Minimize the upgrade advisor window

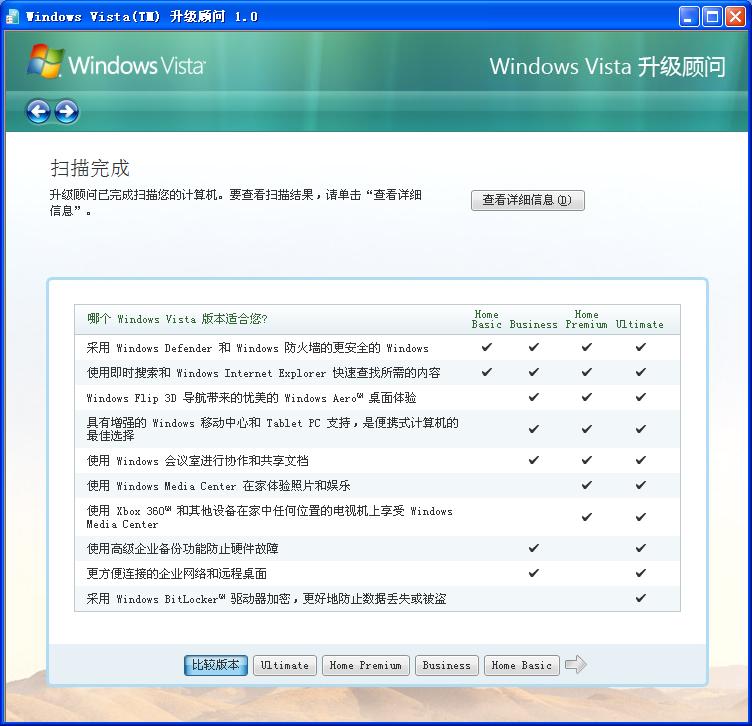[x=689, y=17]
